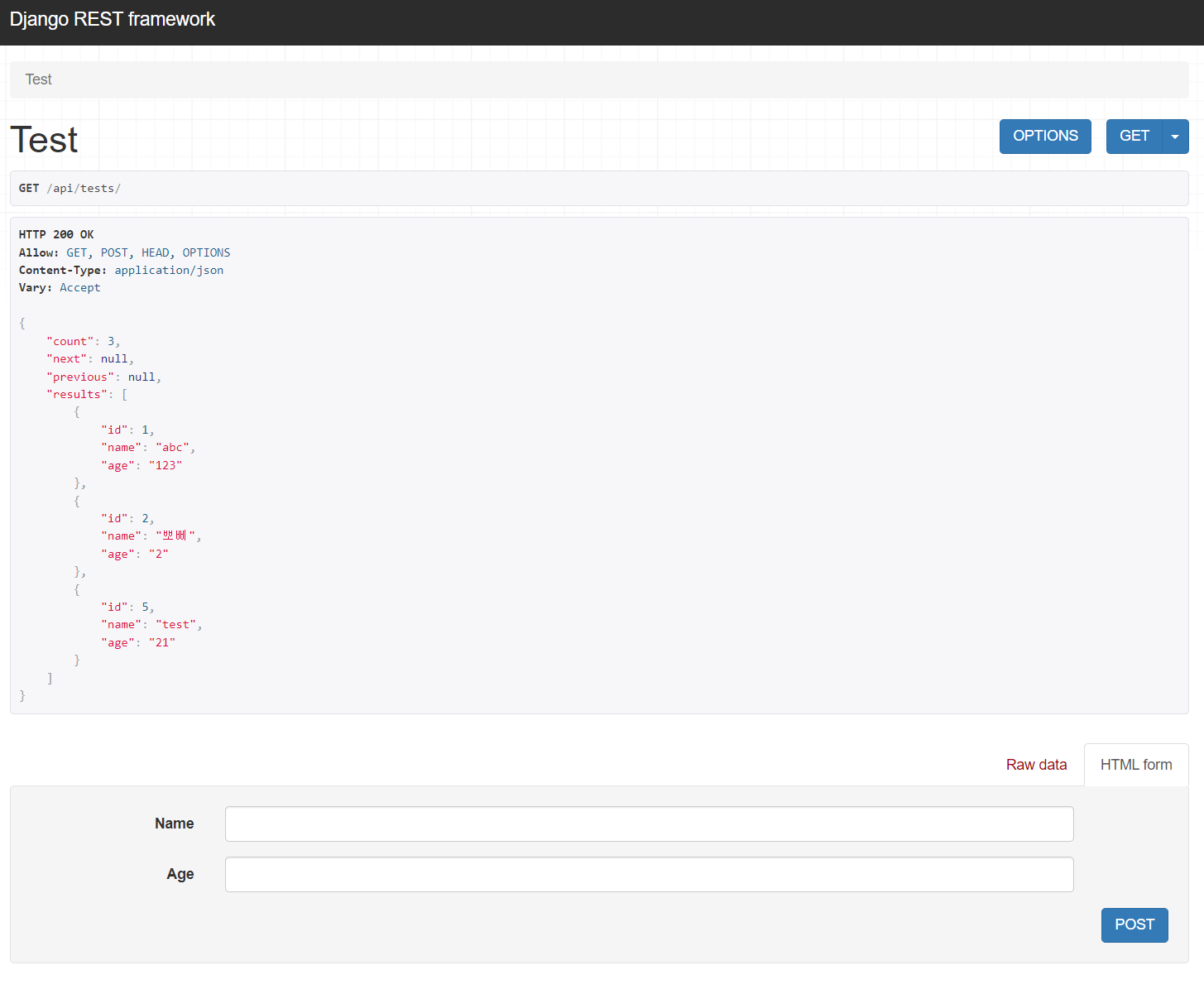Click the name value "test"
Image resolution: width=1204 pixels, height=999 pixels.
click(176, 625)
